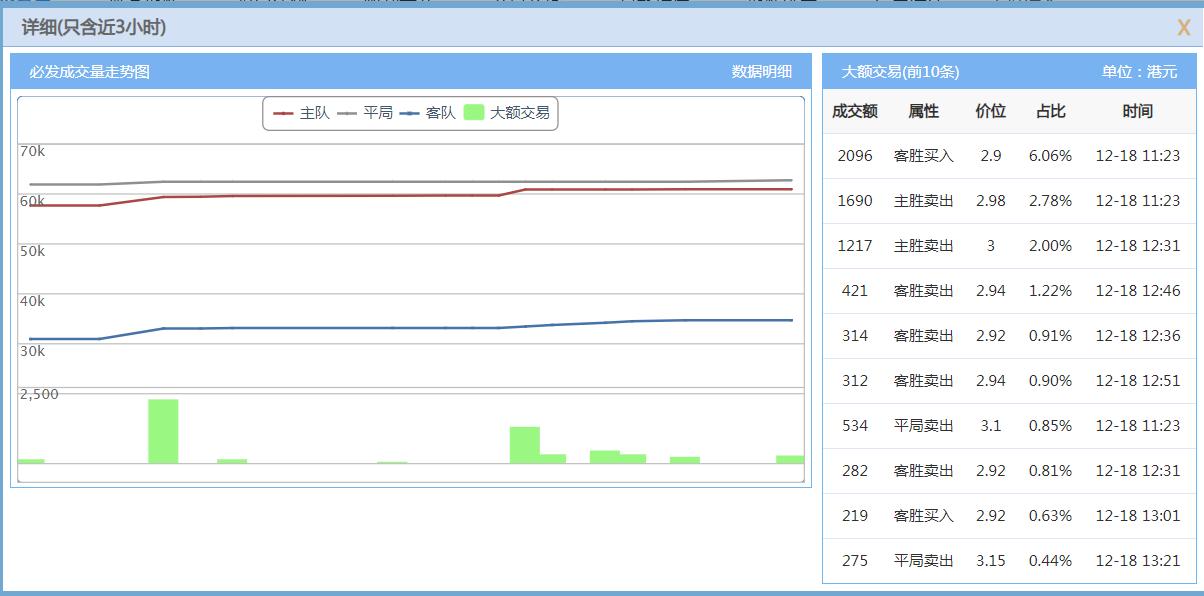1204x596 pixels.
Task: Click the 属性 column header
Action: click(x=921, y=111)
